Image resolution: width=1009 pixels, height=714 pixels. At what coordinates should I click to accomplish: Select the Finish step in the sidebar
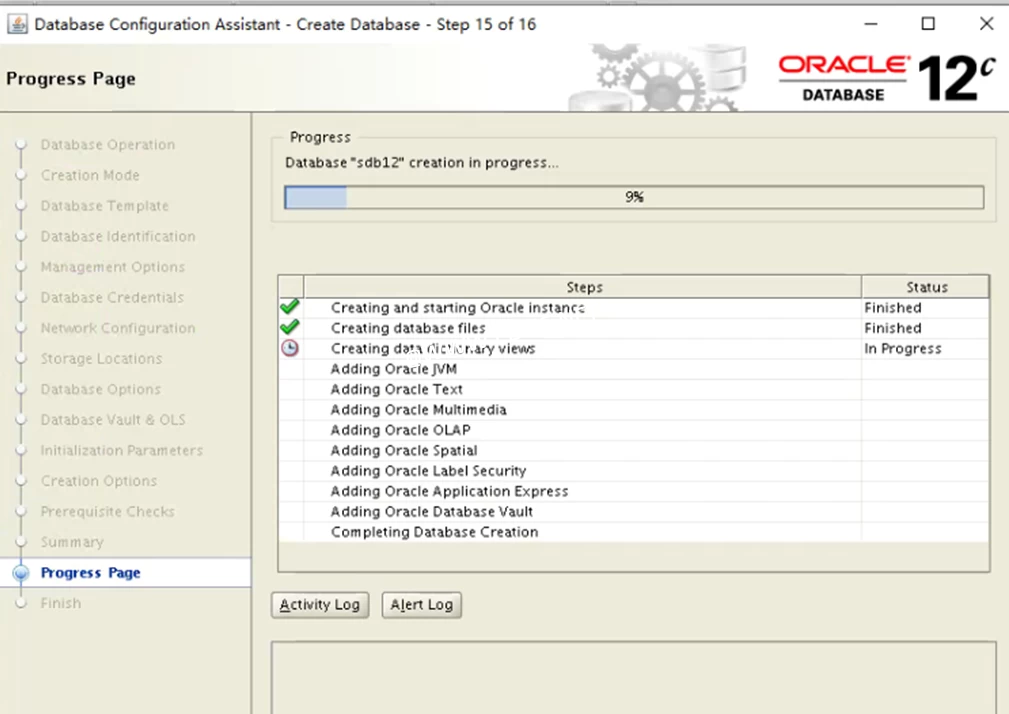pyautogui.click(x=61, y=603)
